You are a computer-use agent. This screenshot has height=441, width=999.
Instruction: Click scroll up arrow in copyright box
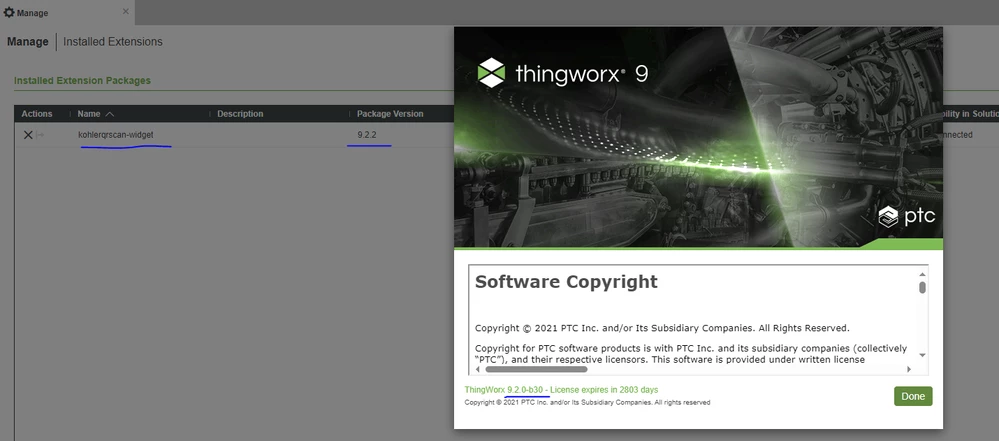922,273
